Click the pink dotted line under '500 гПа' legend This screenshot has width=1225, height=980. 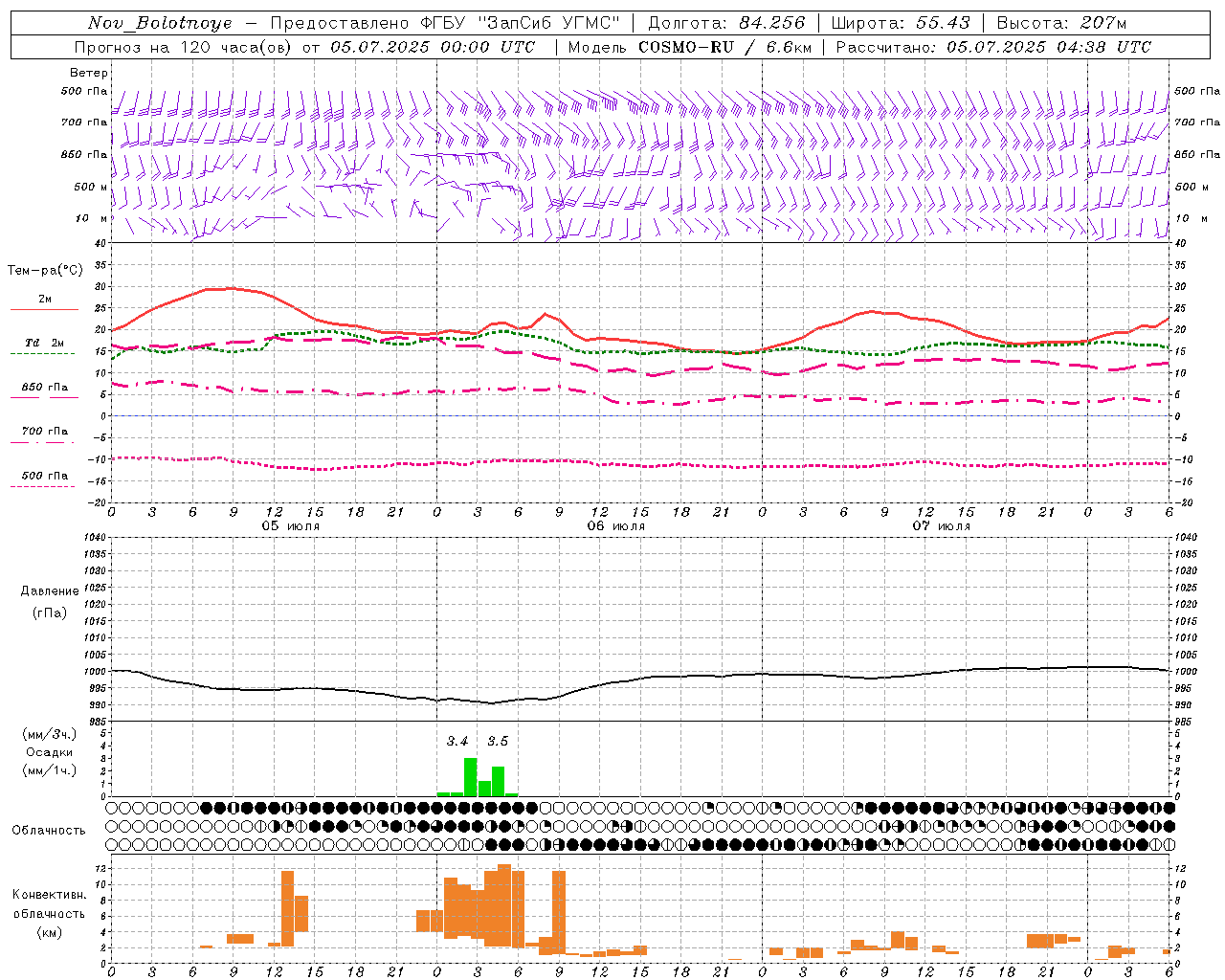click(x=42, y=487)
